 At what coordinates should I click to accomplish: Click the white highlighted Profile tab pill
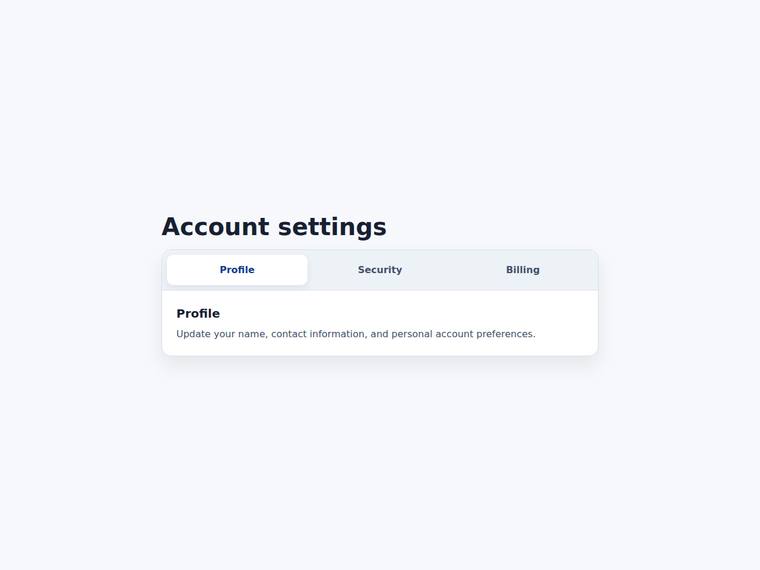237,270
